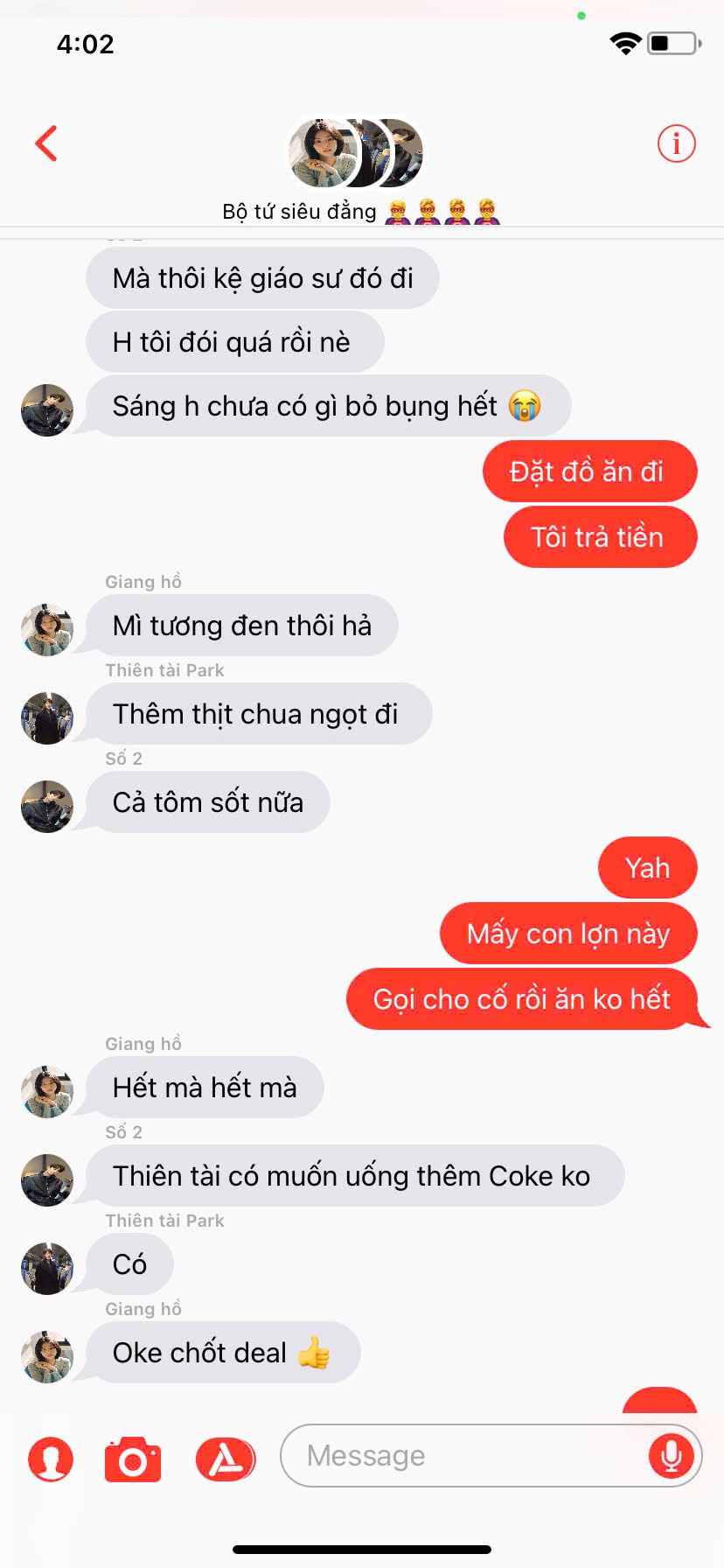Tap the microphone voice message icon
This screenshot has height=1568, width=724.
pyautogui.click(x=672, y=1456)
